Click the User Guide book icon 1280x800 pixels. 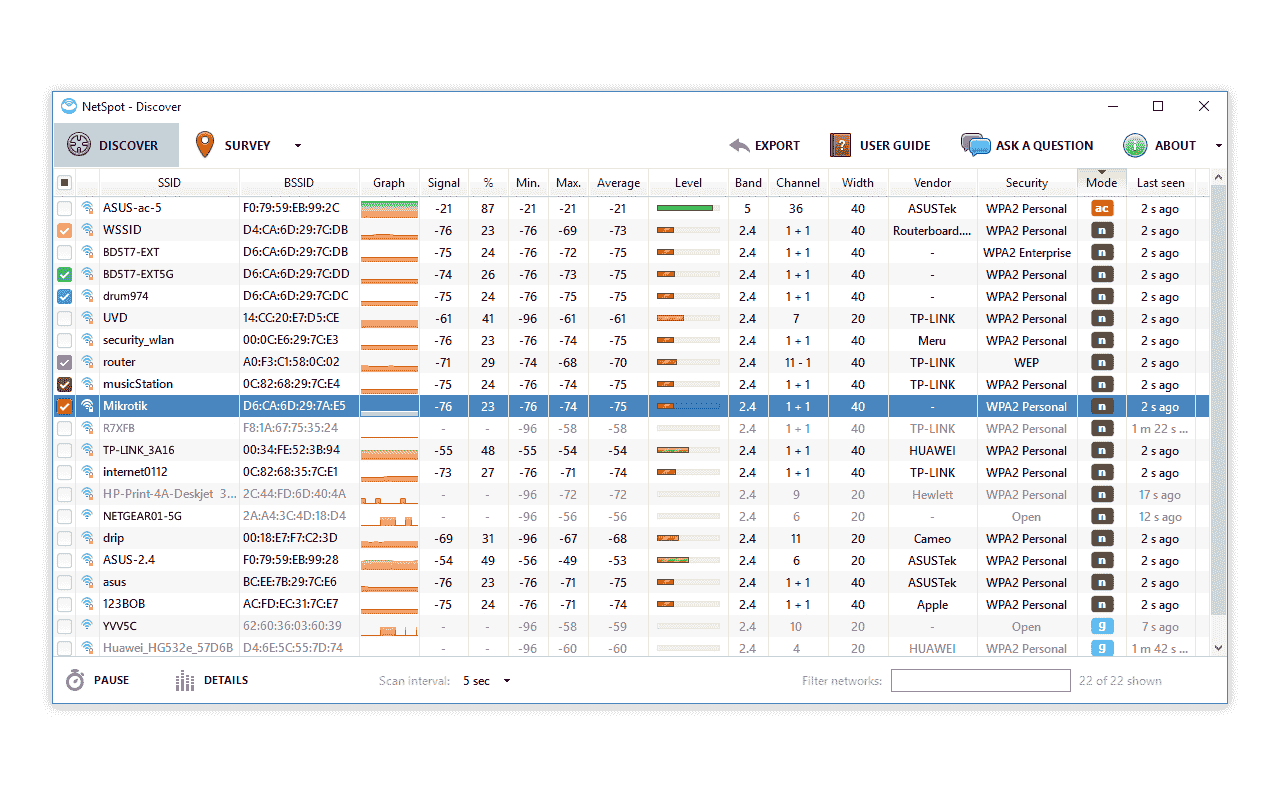[x=841, y=145]
